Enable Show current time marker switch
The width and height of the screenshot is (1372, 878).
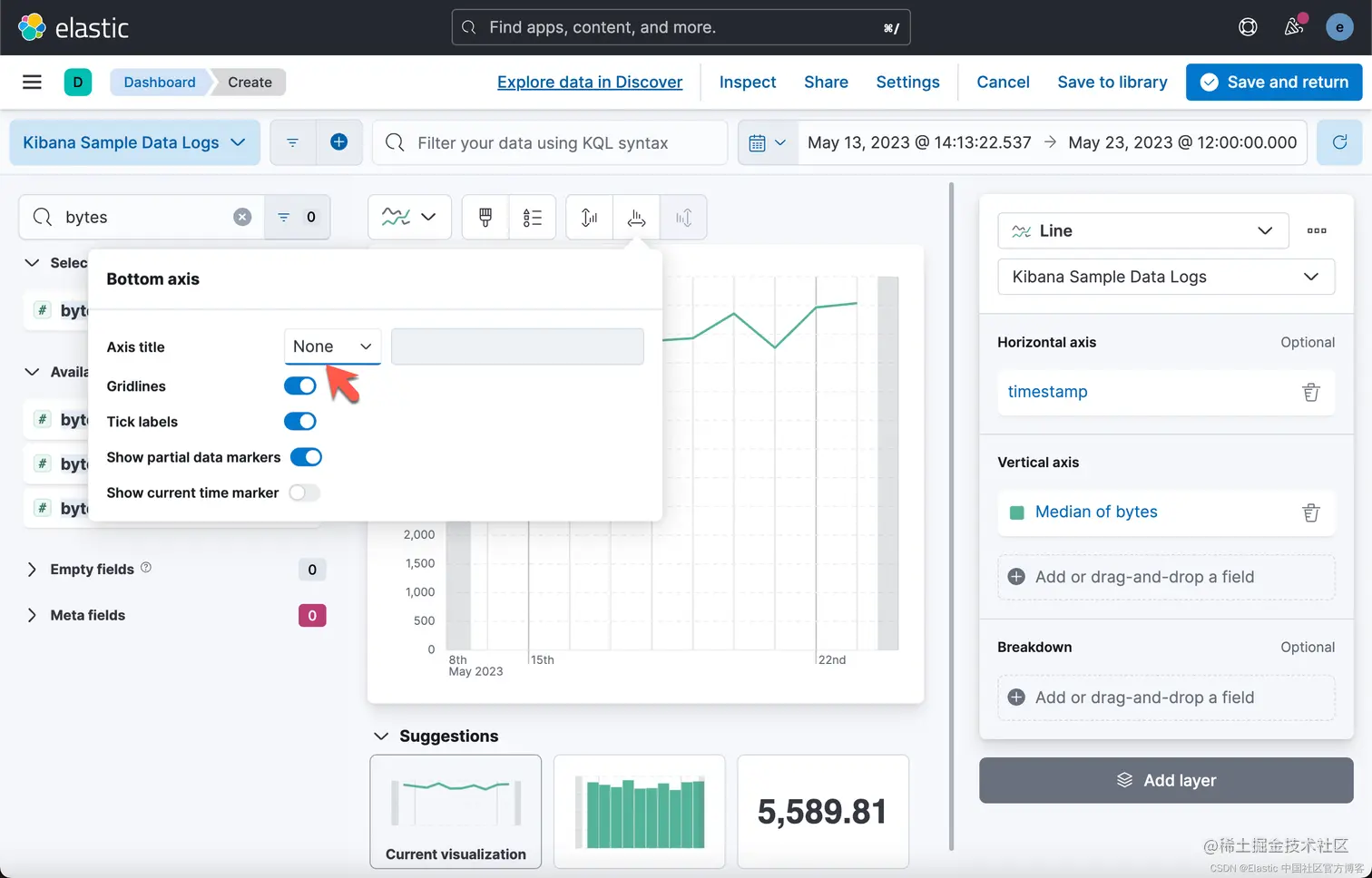click(305, 493)
